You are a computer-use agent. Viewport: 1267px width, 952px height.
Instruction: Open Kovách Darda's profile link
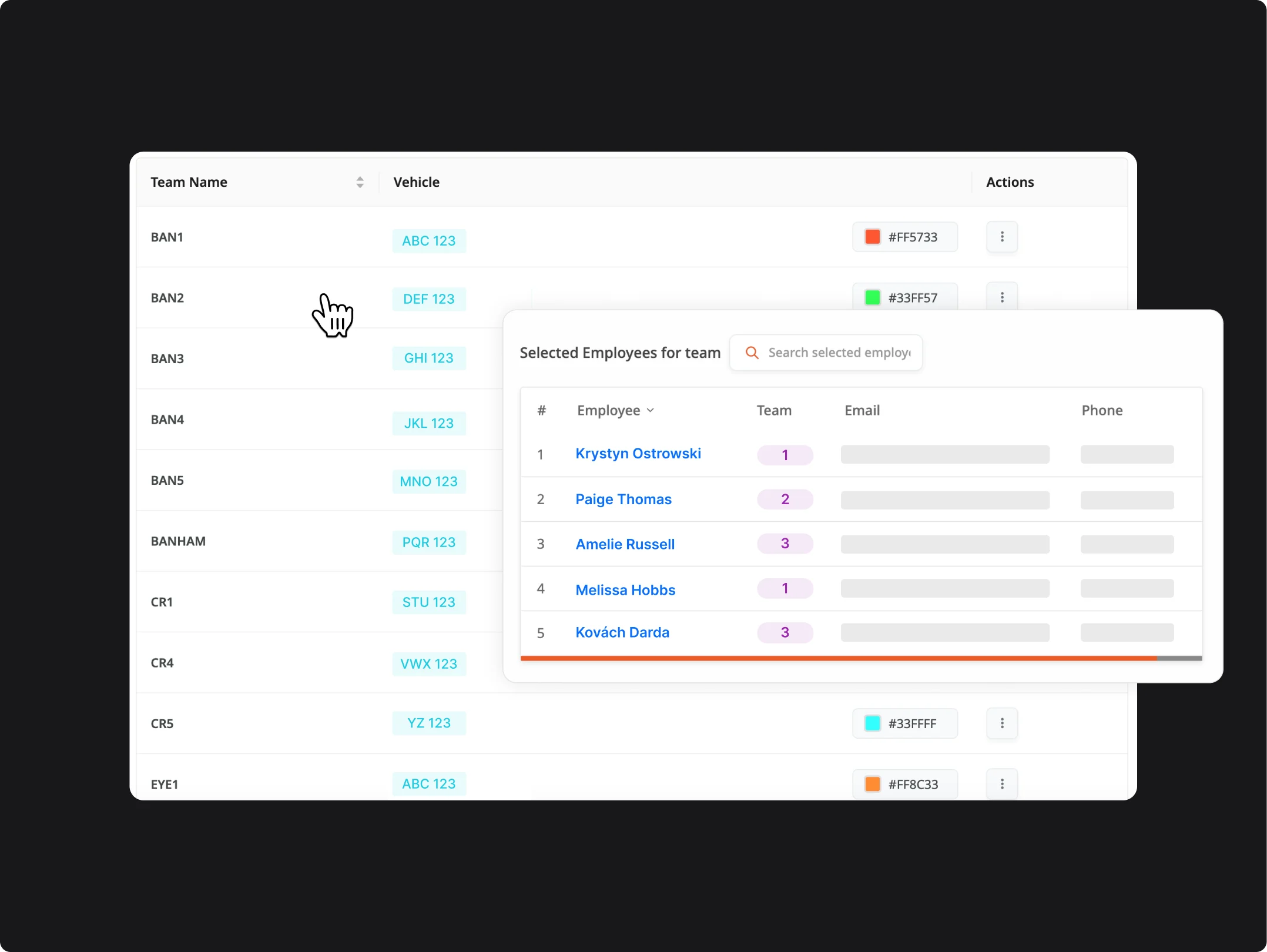tap(622, 632)
